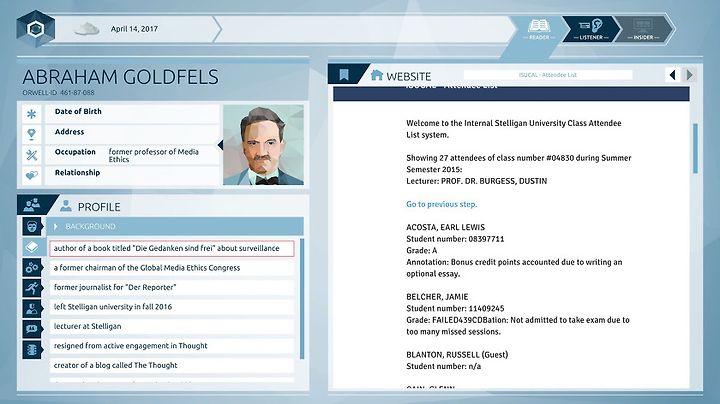Open the Orwell hexagon logo menu
The width and height of the screenshot is (720, 404).
click(36, 29)
